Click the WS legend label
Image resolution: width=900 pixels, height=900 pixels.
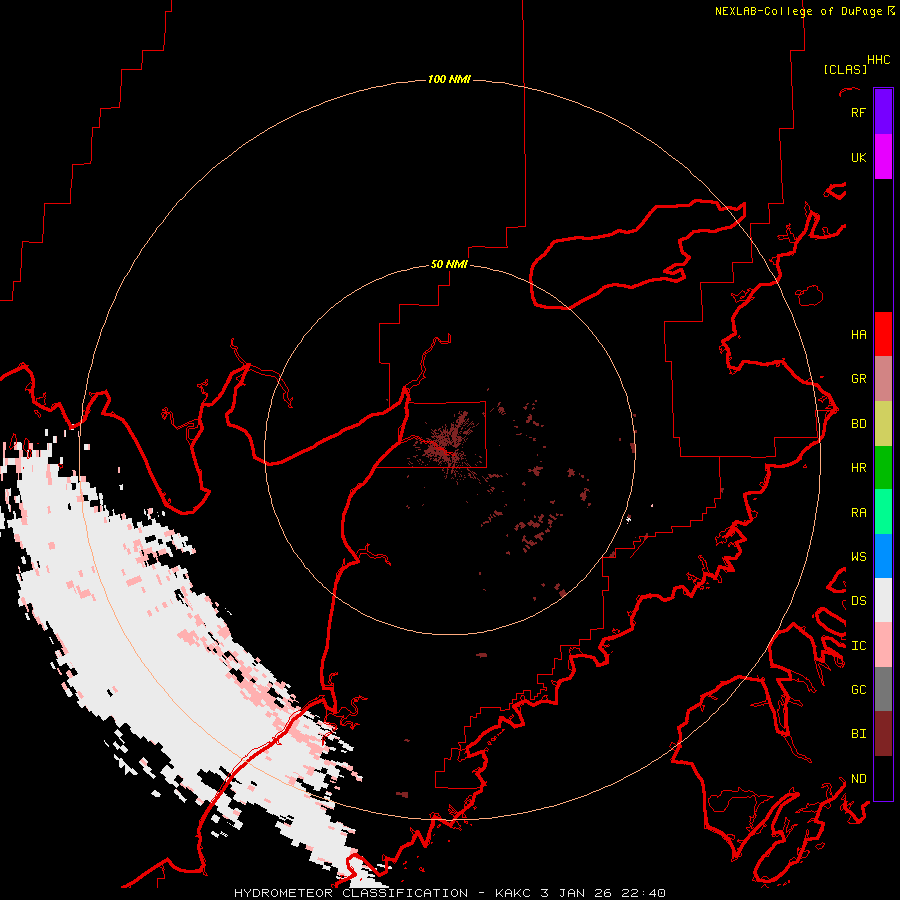pyautogui.click(x=858, y=557)
